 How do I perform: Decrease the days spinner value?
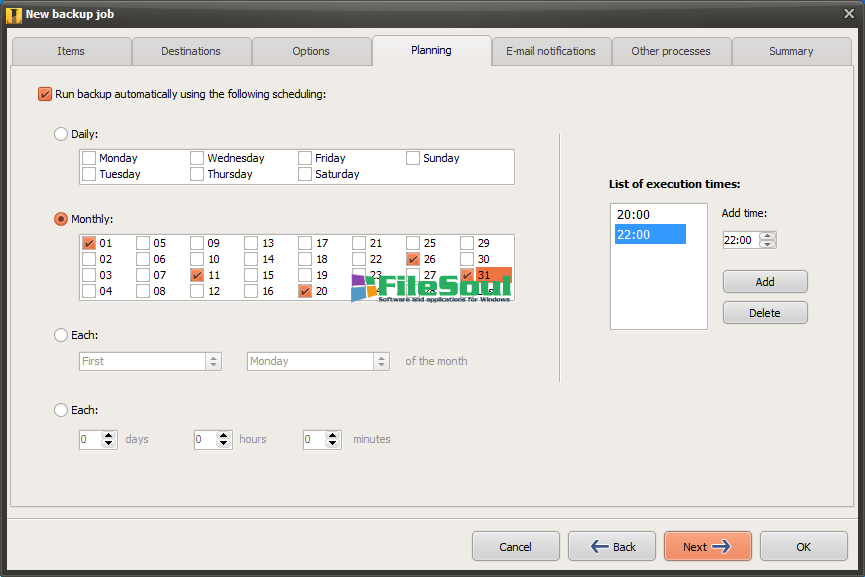[x=109, y=443]
